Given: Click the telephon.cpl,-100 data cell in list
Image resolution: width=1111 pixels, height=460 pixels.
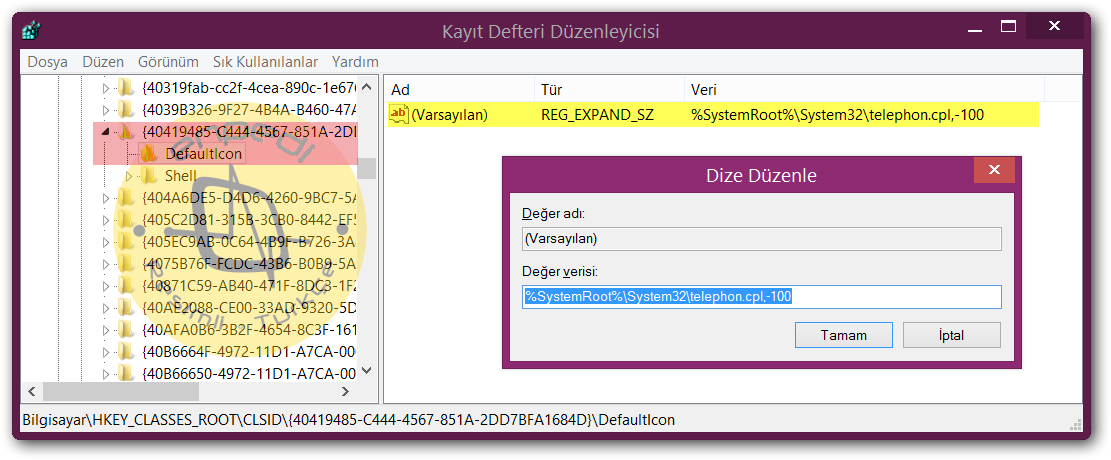Looking at the screenshot, I should pos(838,114).
